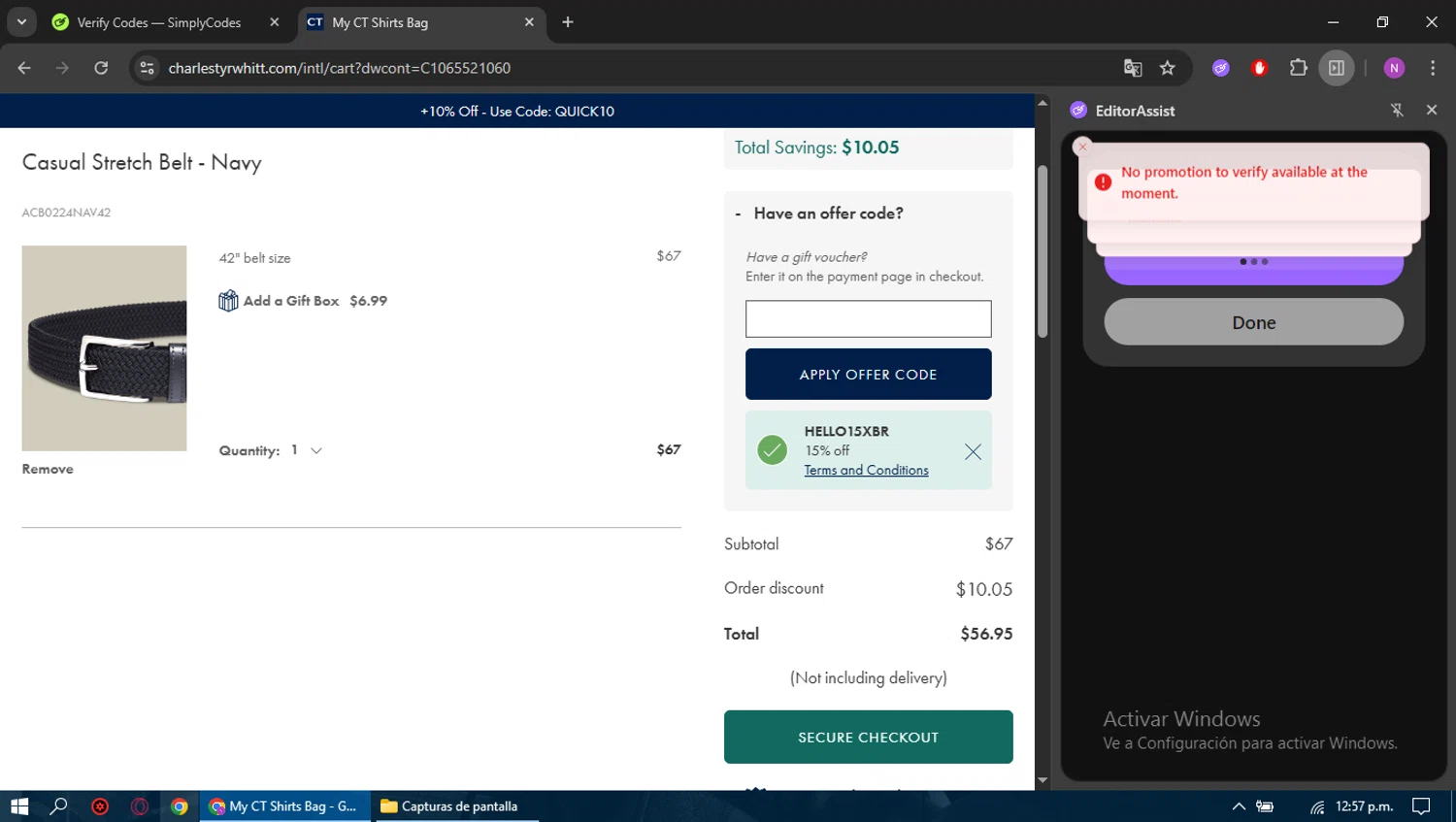Close the Verify Codes — SimplyCodes tab
Viewport: 1456px width, 822px height.
pos(275,22)
